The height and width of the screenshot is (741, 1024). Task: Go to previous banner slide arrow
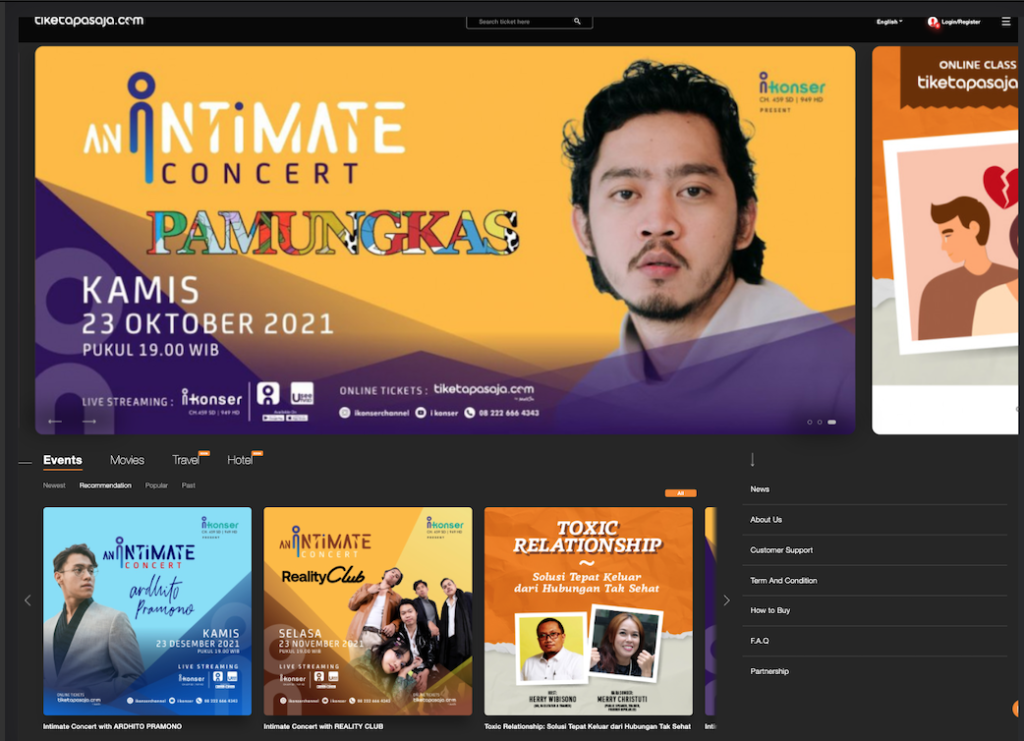55,421
